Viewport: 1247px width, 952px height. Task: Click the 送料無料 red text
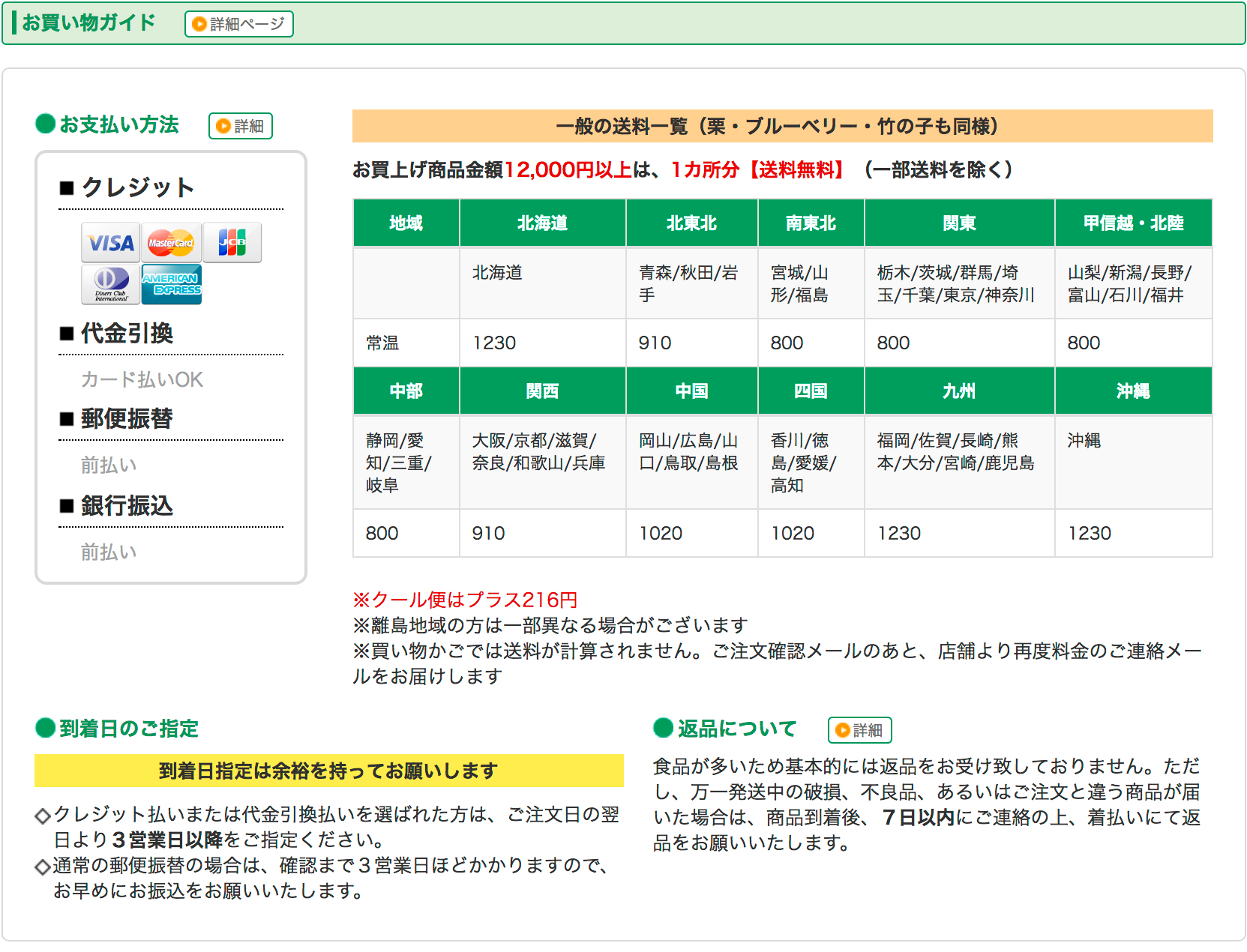pos(796,169)
